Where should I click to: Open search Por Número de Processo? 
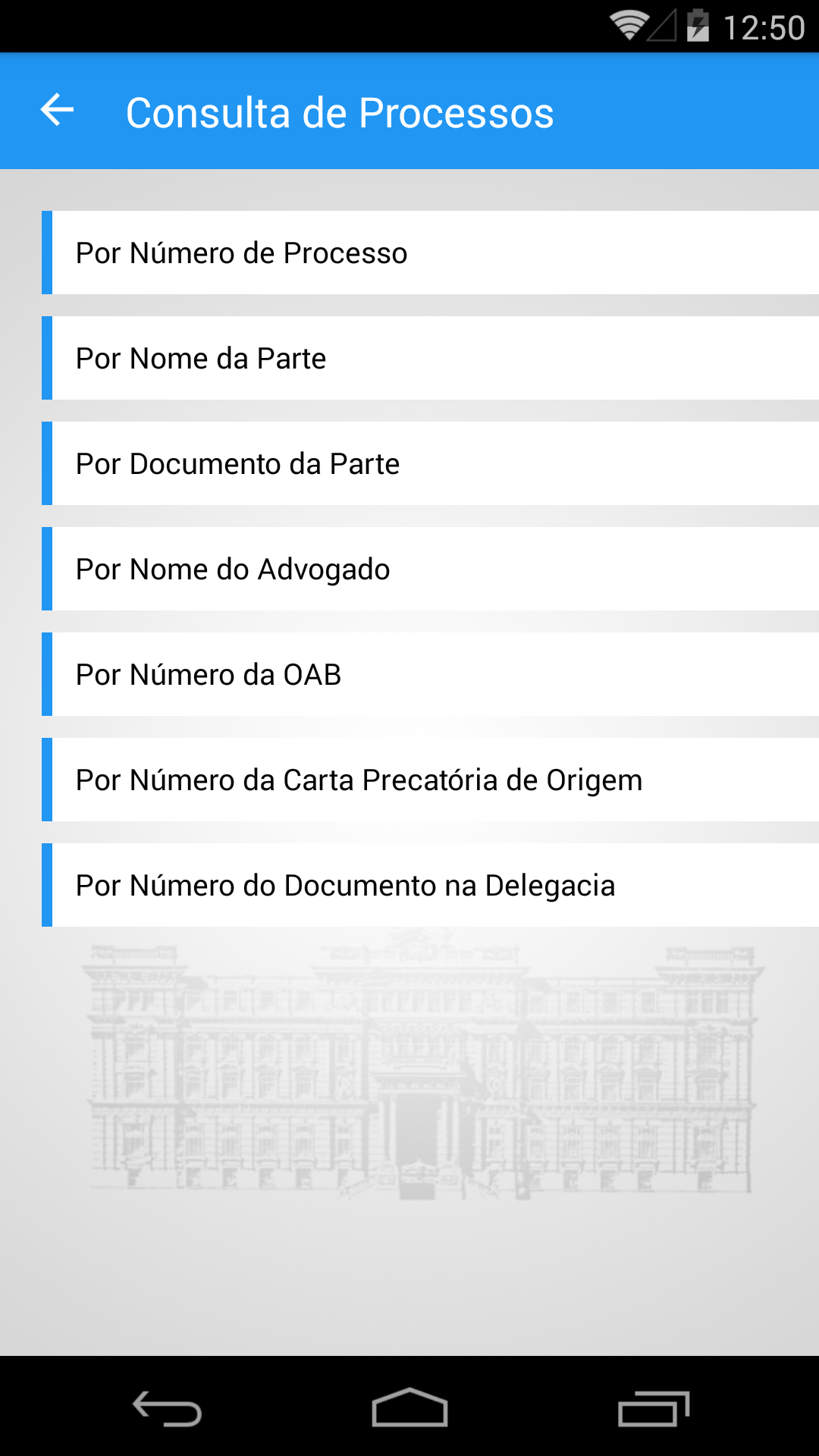[x=432, y=253]
